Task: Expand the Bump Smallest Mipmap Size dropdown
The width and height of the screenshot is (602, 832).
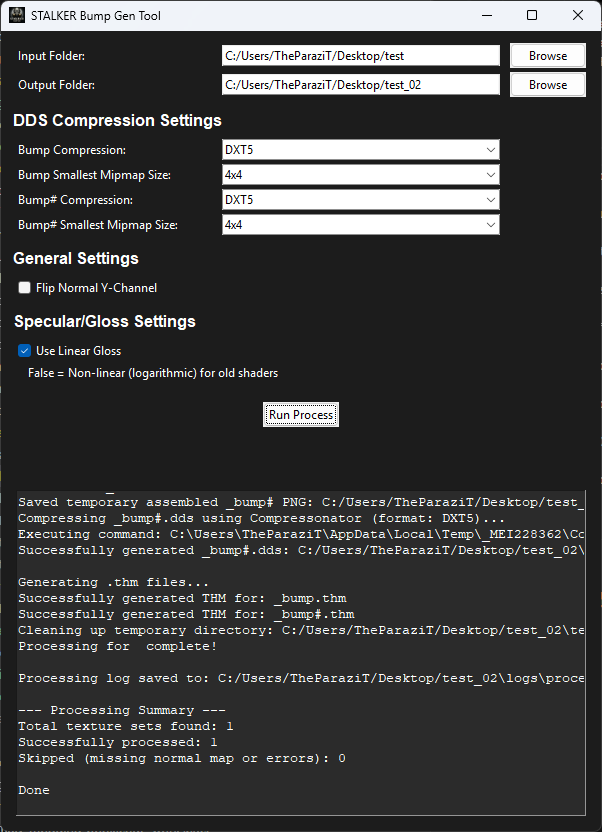Action: tap(360, 175)
